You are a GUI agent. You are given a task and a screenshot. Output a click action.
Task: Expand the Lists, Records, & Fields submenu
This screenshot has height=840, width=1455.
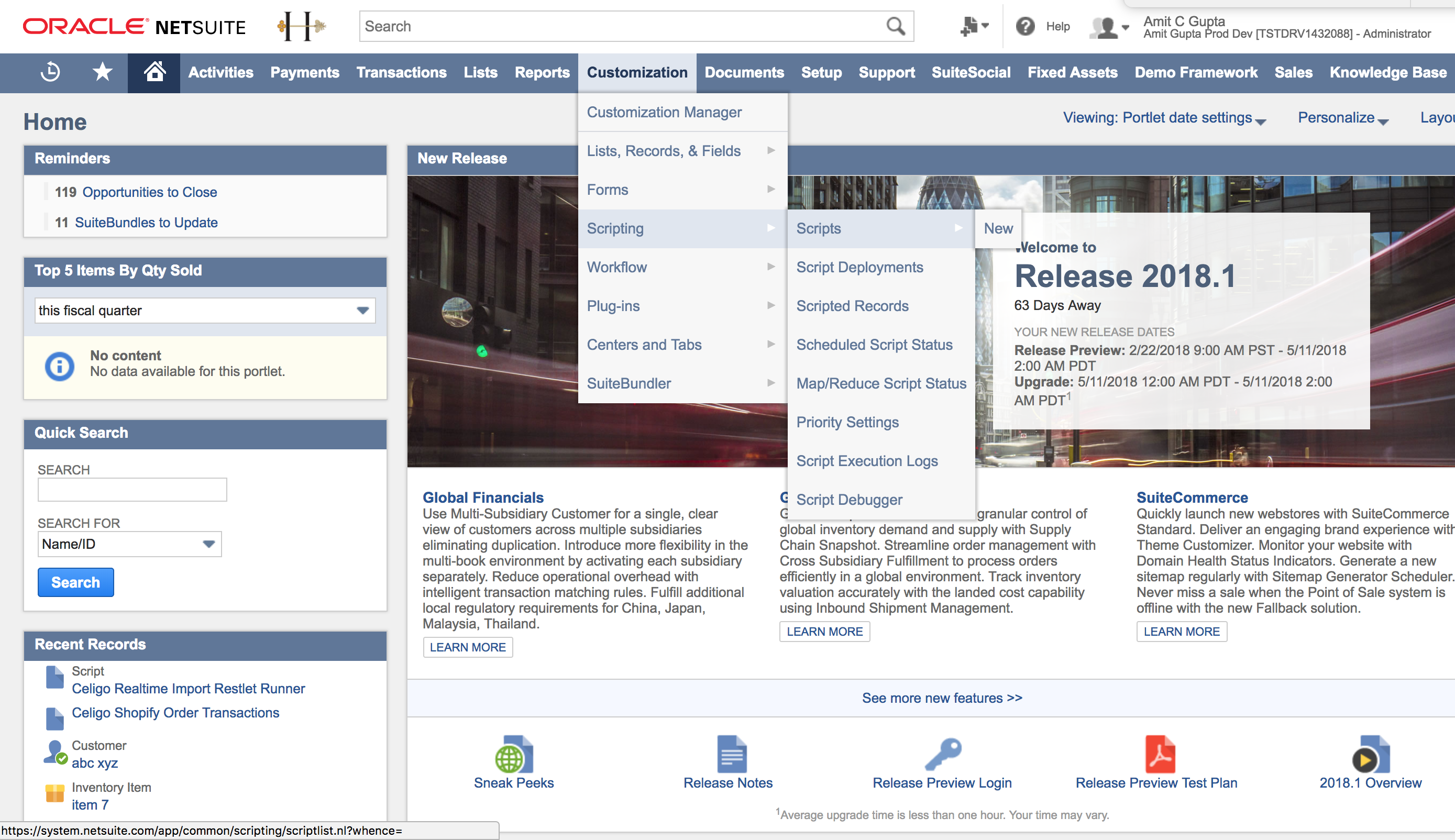coord(682,151)
